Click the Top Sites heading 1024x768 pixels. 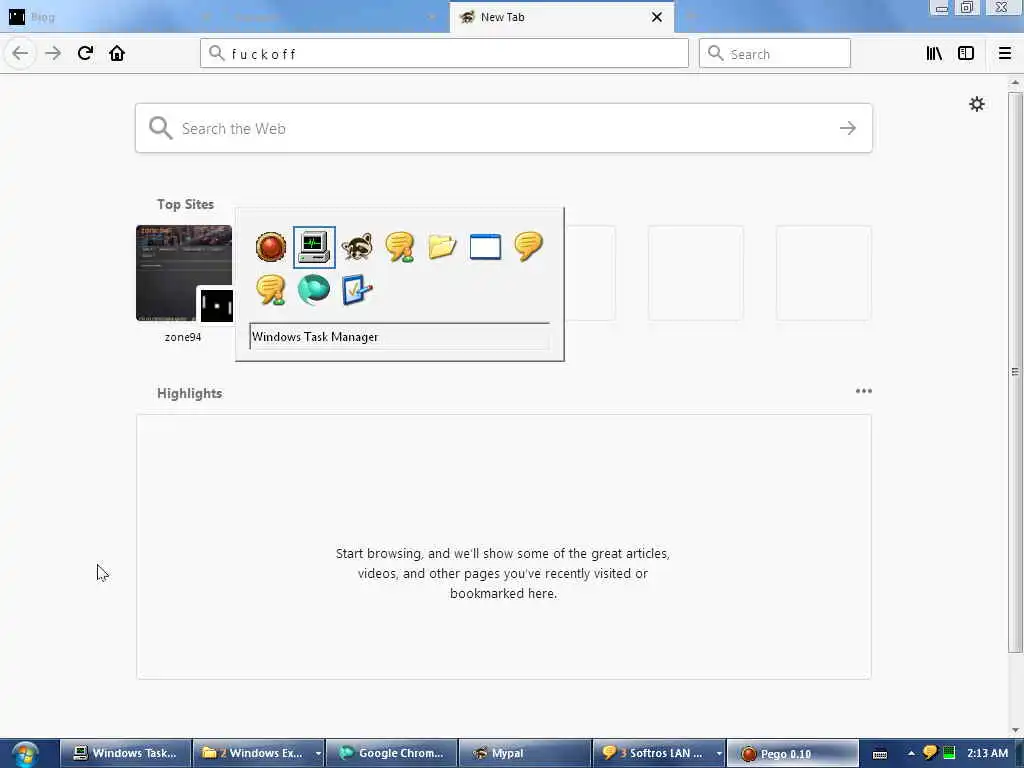[185, 204]
